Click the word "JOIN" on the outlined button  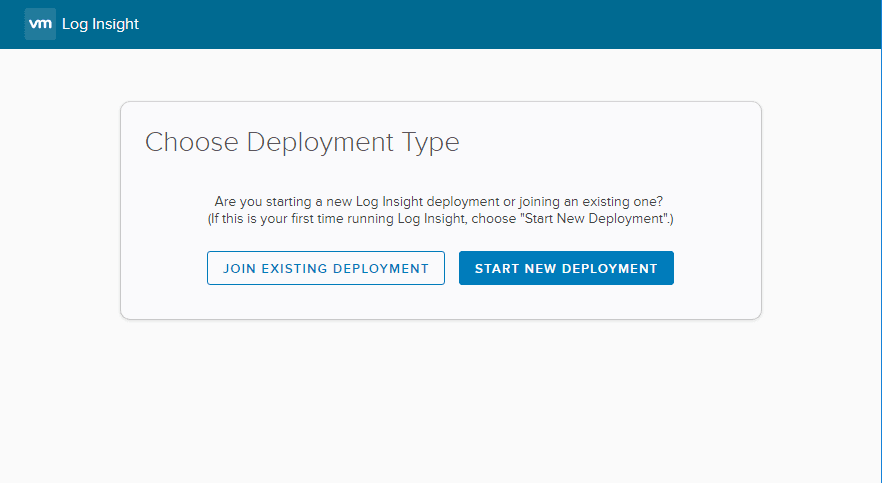click(x=238, y=268)
